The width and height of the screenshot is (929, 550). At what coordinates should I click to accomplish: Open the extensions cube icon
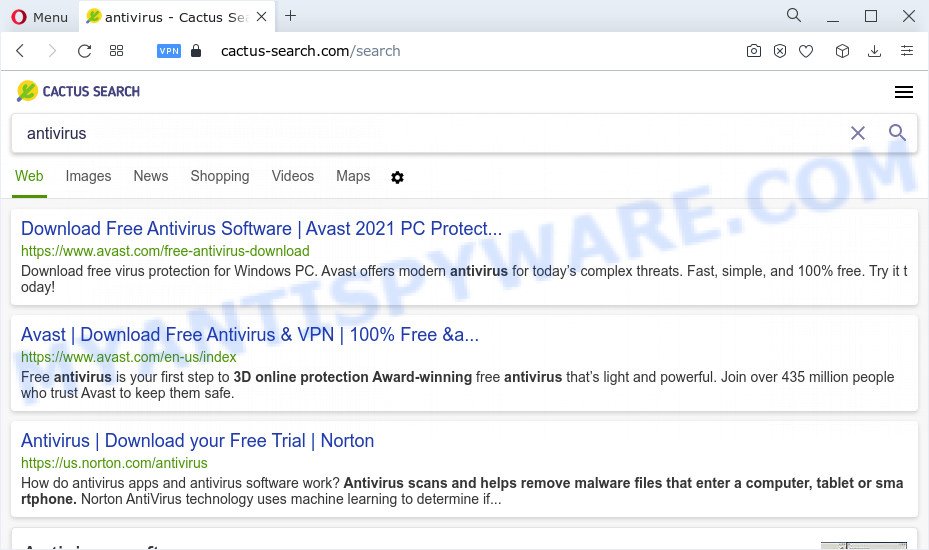click(842, 51)
